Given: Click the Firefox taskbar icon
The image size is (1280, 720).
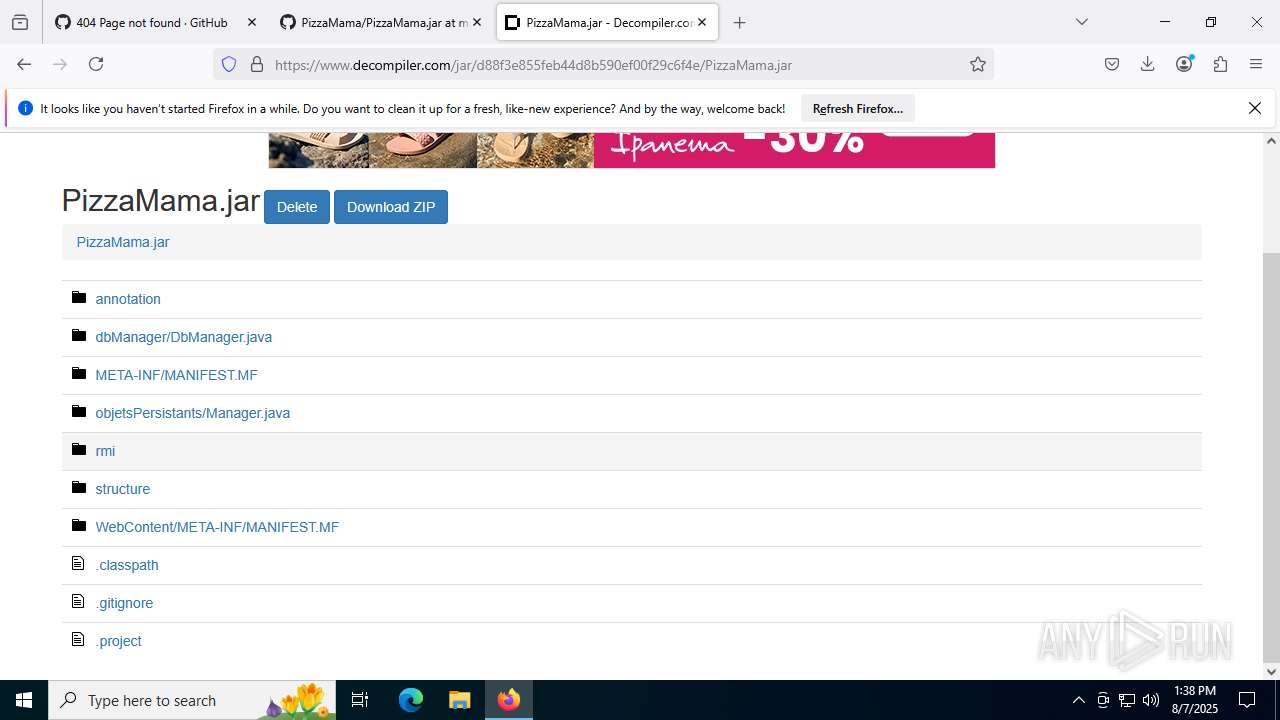Looking at the screenshot, I should [509, 700].
